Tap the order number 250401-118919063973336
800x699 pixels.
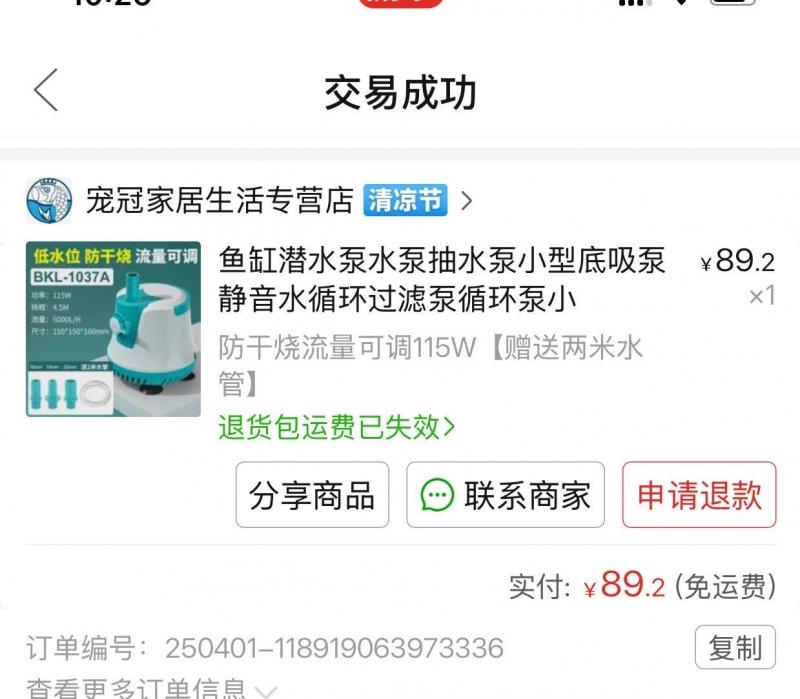[334, 648]
